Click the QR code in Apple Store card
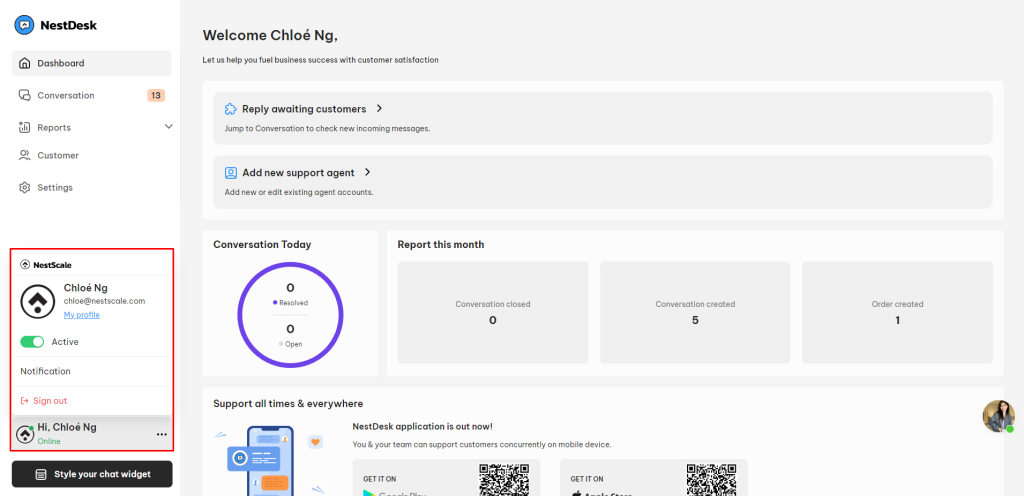 [711, 480]
